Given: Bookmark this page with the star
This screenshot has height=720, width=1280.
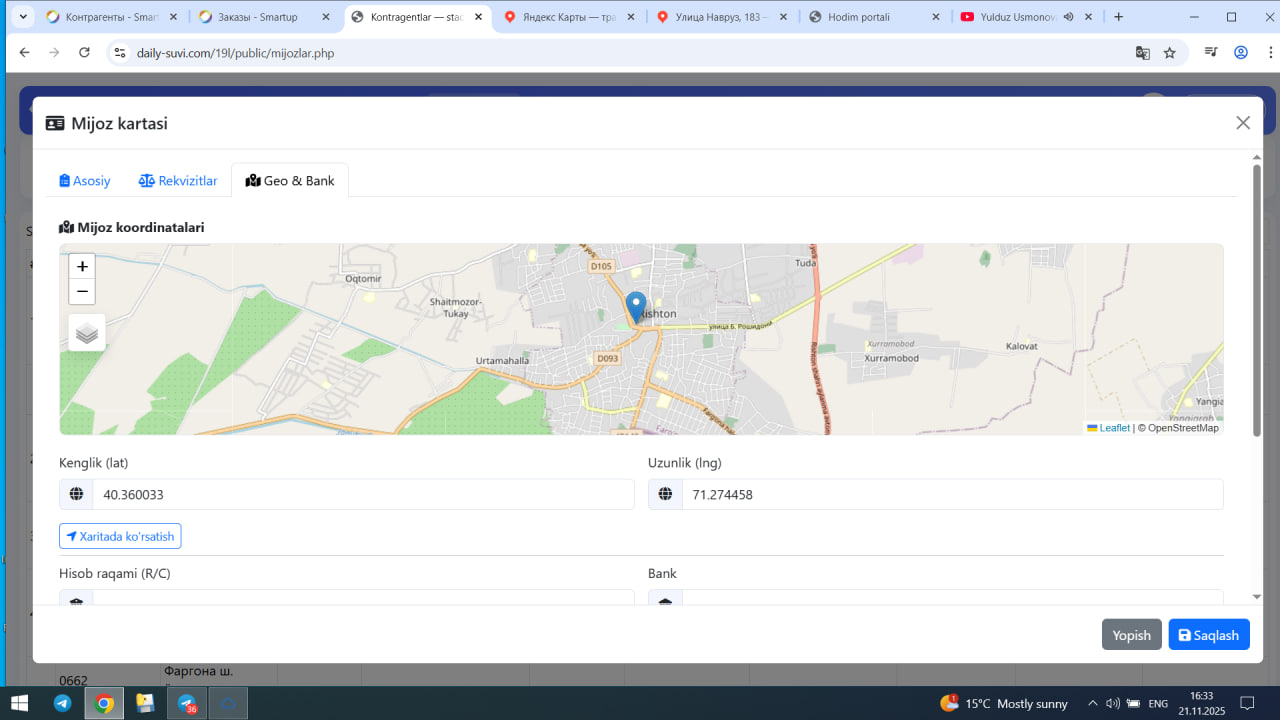Looking at the screenshot, I should [x=1169, y=53].
